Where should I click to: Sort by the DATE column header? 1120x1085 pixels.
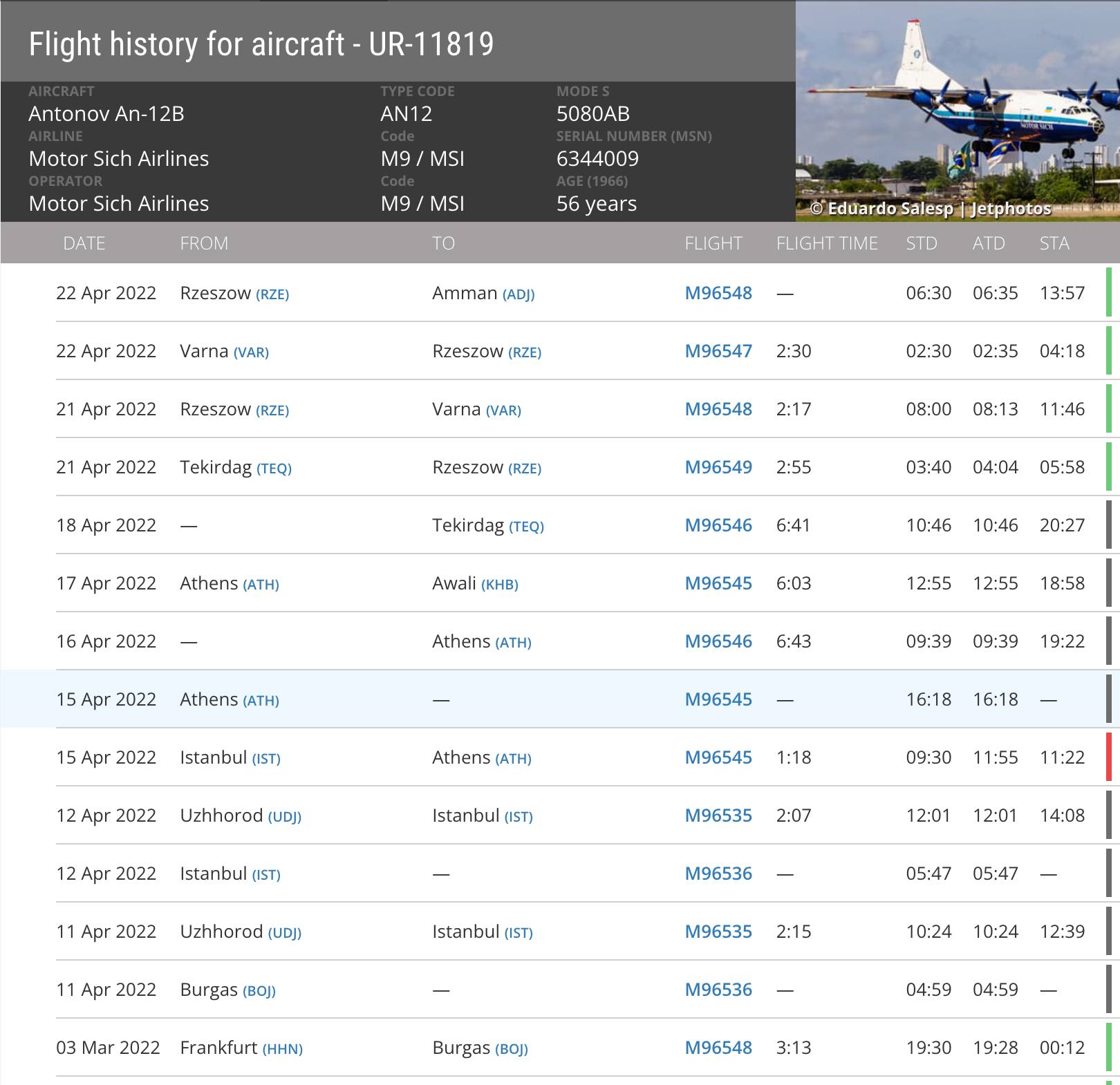(x=84, y=243)
